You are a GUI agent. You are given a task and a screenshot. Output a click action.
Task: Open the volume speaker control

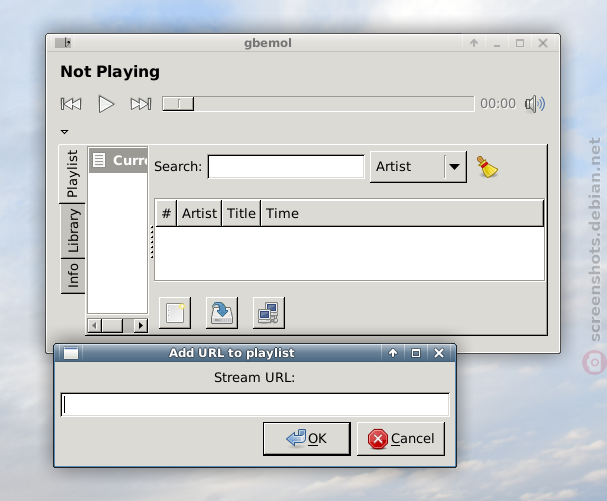click(x=535, y=104)
